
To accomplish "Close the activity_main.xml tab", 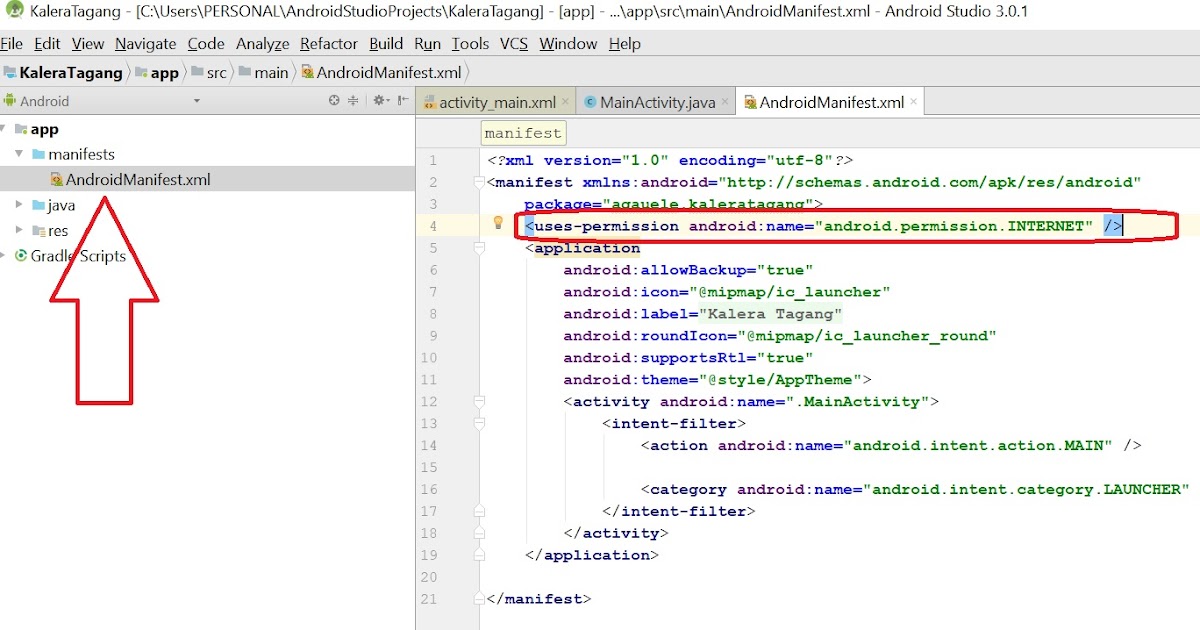I will click(566, 102).
